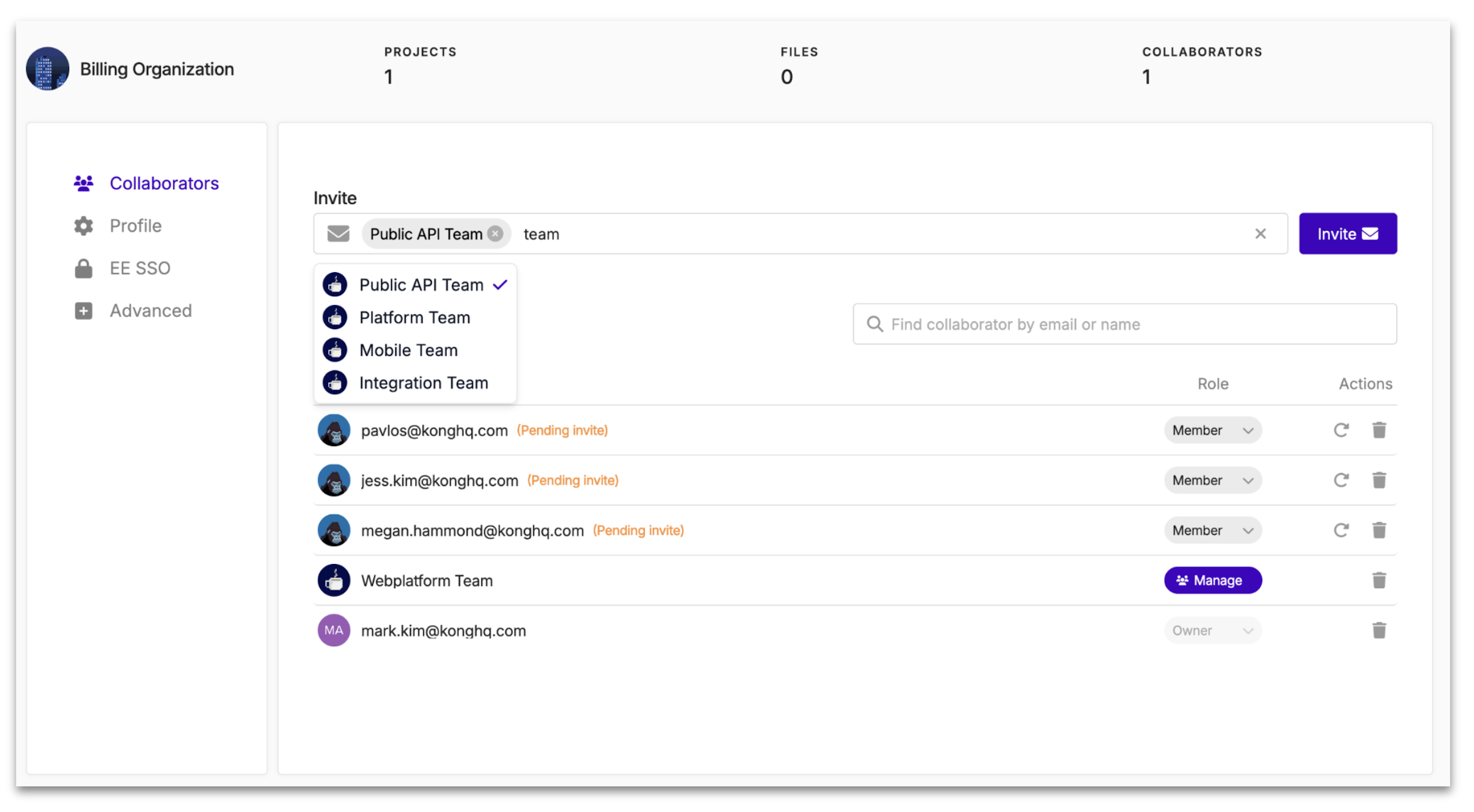The width and height of the screenshot is (1474, 812).
Task: Clear the invite input with X icon
Action: point(1260,234)
